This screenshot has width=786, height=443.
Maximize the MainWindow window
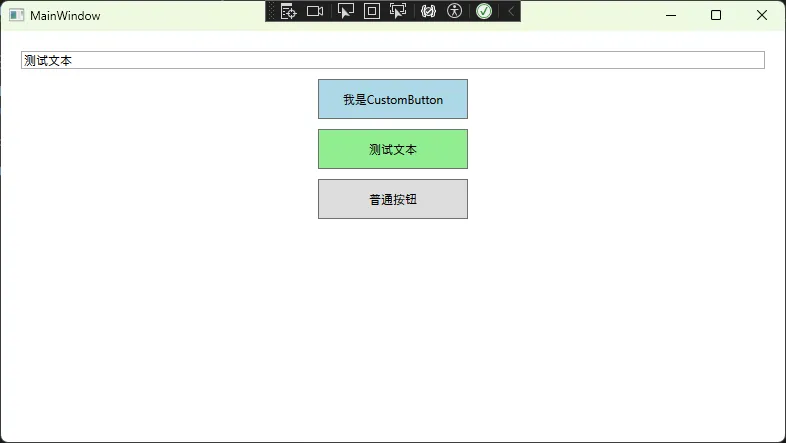(x=716, y=15)
